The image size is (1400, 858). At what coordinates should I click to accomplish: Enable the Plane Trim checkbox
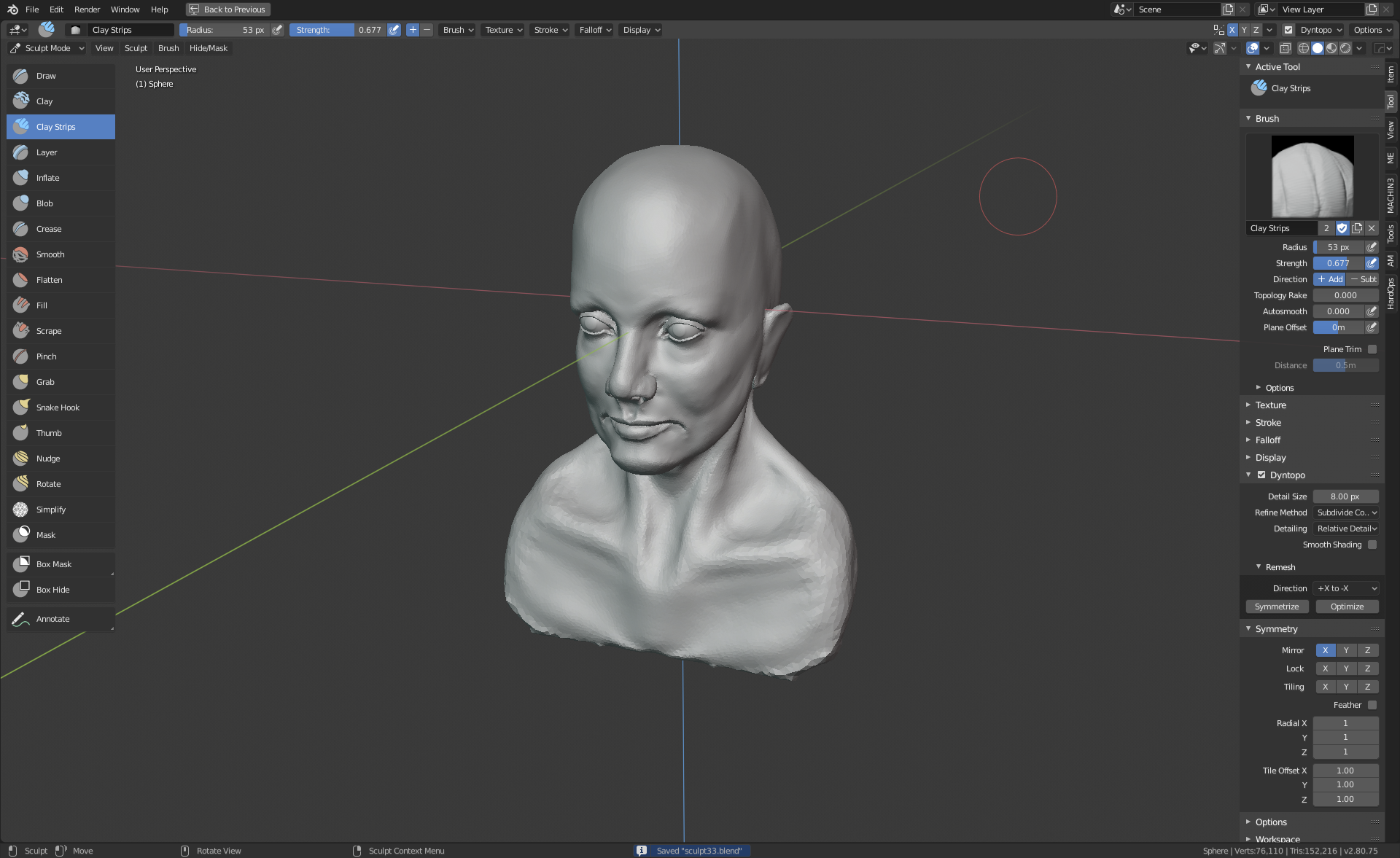pyautogui.click(x=1372, y=349)
